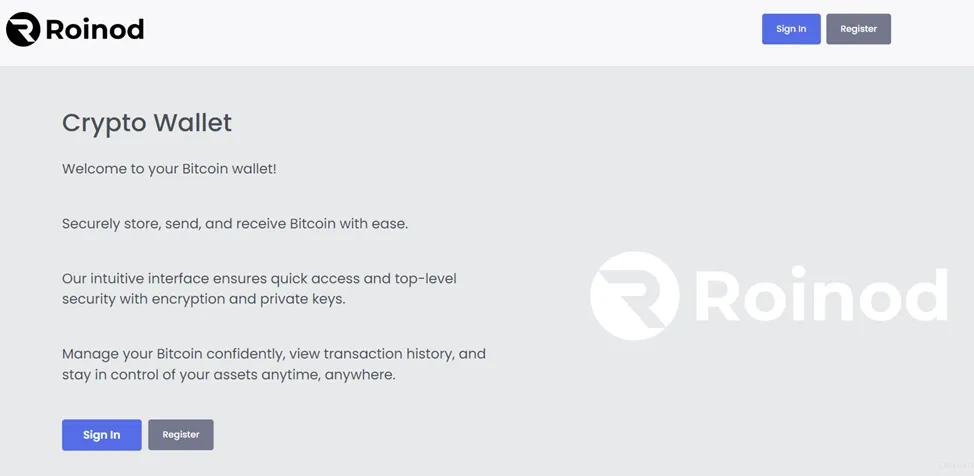974x476 pixels.
Task: Select the gray Register button under the text
Action: 181,435
